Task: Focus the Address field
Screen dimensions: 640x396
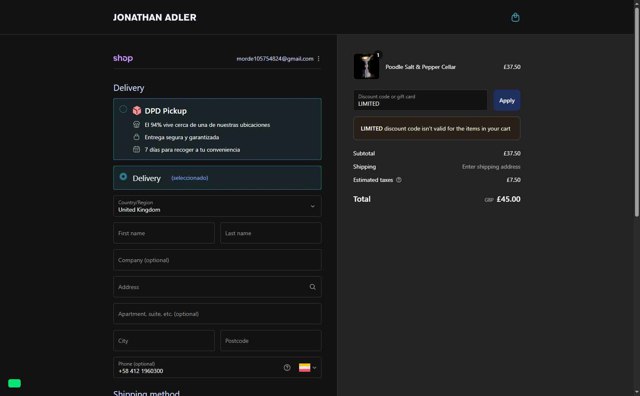Action: [x=217, y=287]
